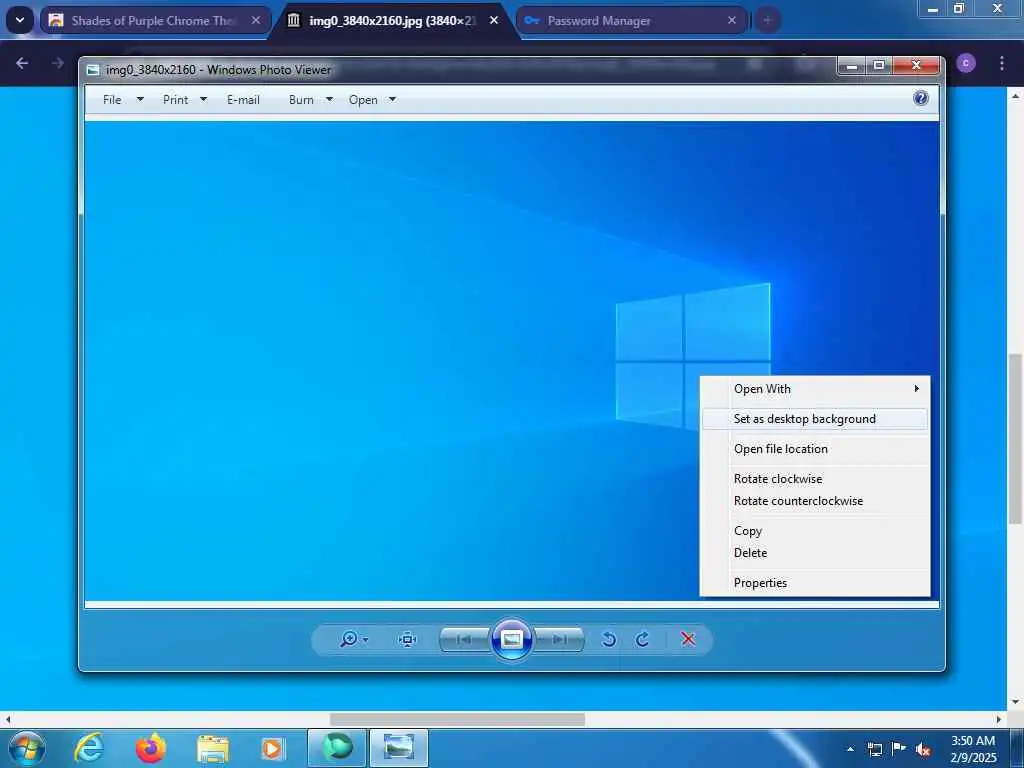
Task: Choose Open With from context menu
Action: pyautogui.click(x=815, y=389)
